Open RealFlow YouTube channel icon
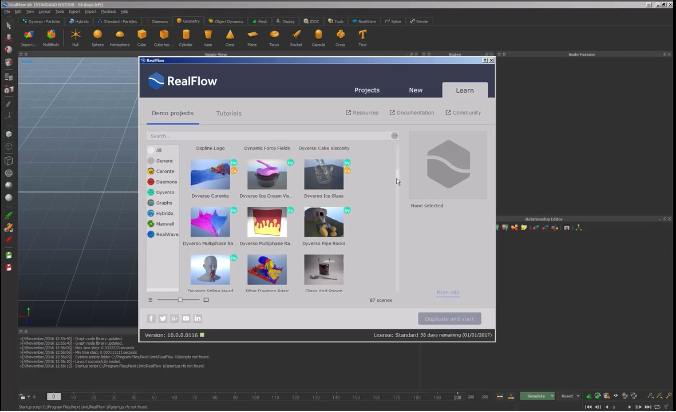The image size is (676, 412). pos(186,318)
